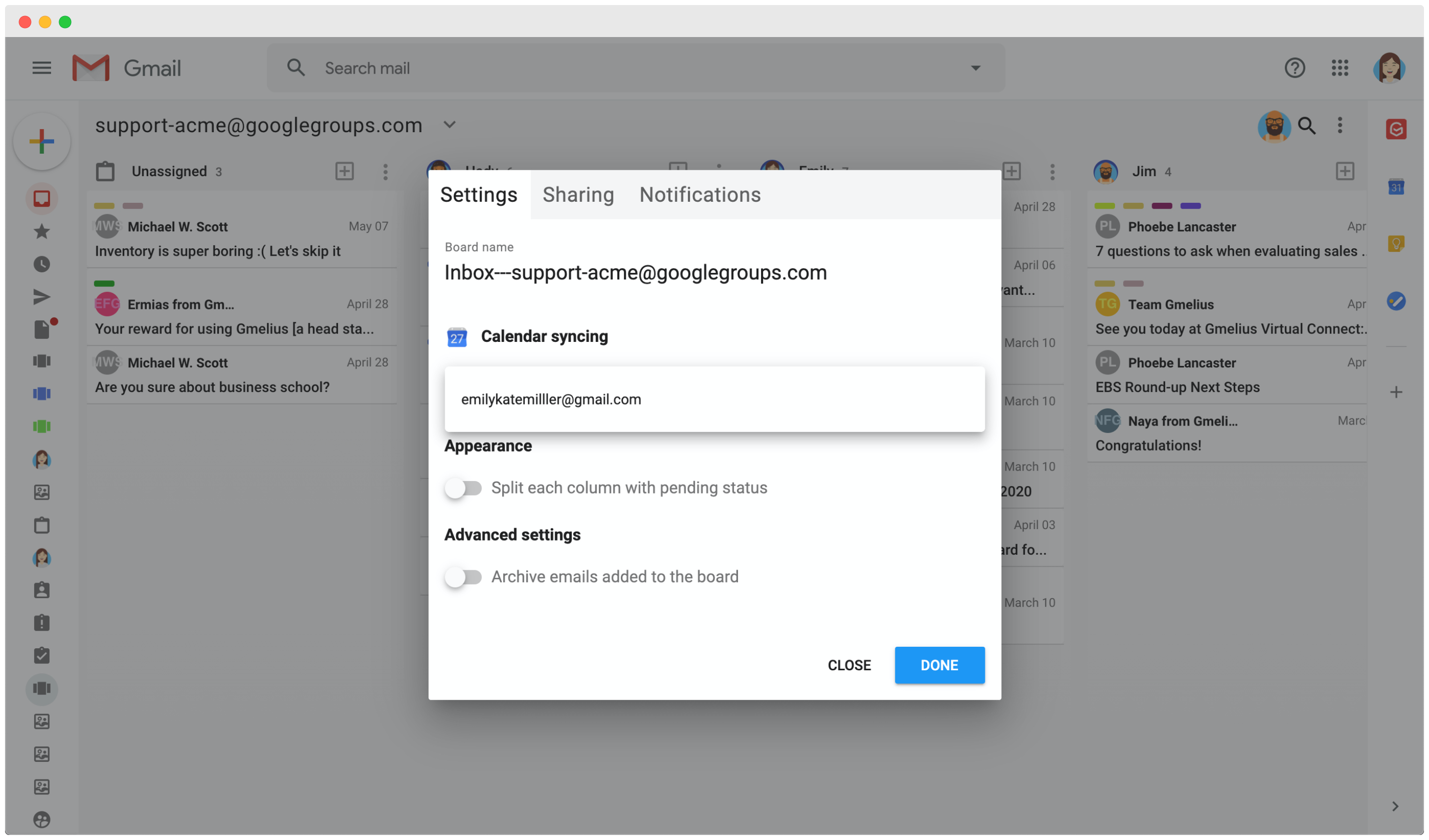Open Snoozed clock icon in sidebar
The height and width of the screenshot is (840, 1429).
point(42,264)
